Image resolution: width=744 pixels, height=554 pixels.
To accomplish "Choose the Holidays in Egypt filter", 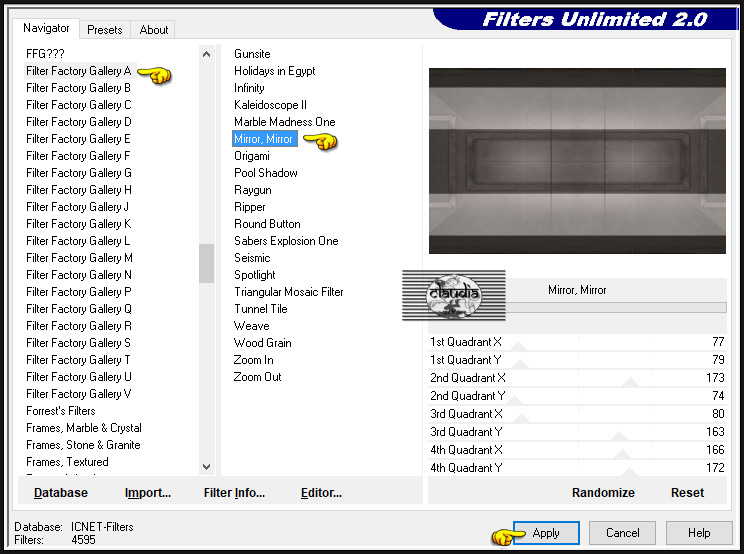I will pyautogui.click(x=274, y=71).
